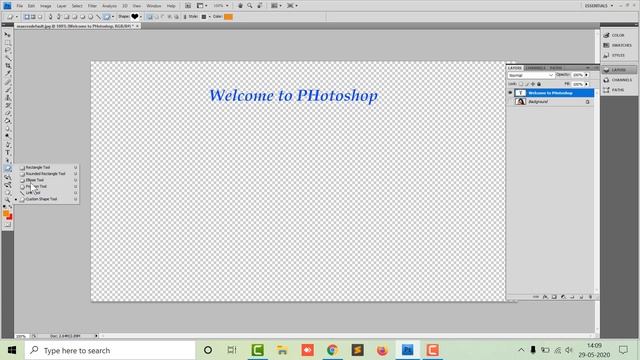Viewport: 640px width, 360px height.
Task: Open the Filter menu
Action: [x=92, y=6]
